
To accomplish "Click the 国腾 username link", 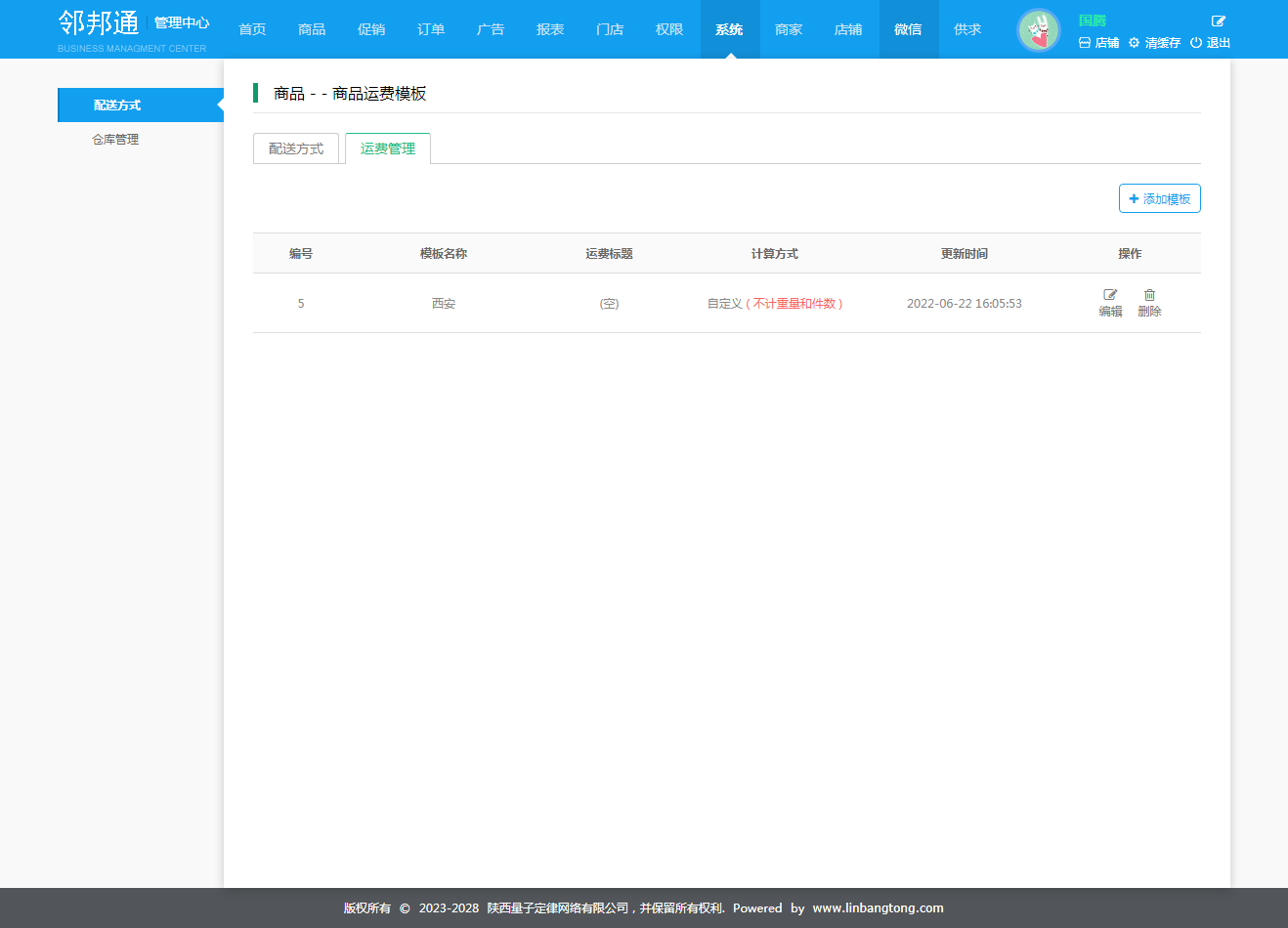I will pyautogui.click(x=1092, y=21).
